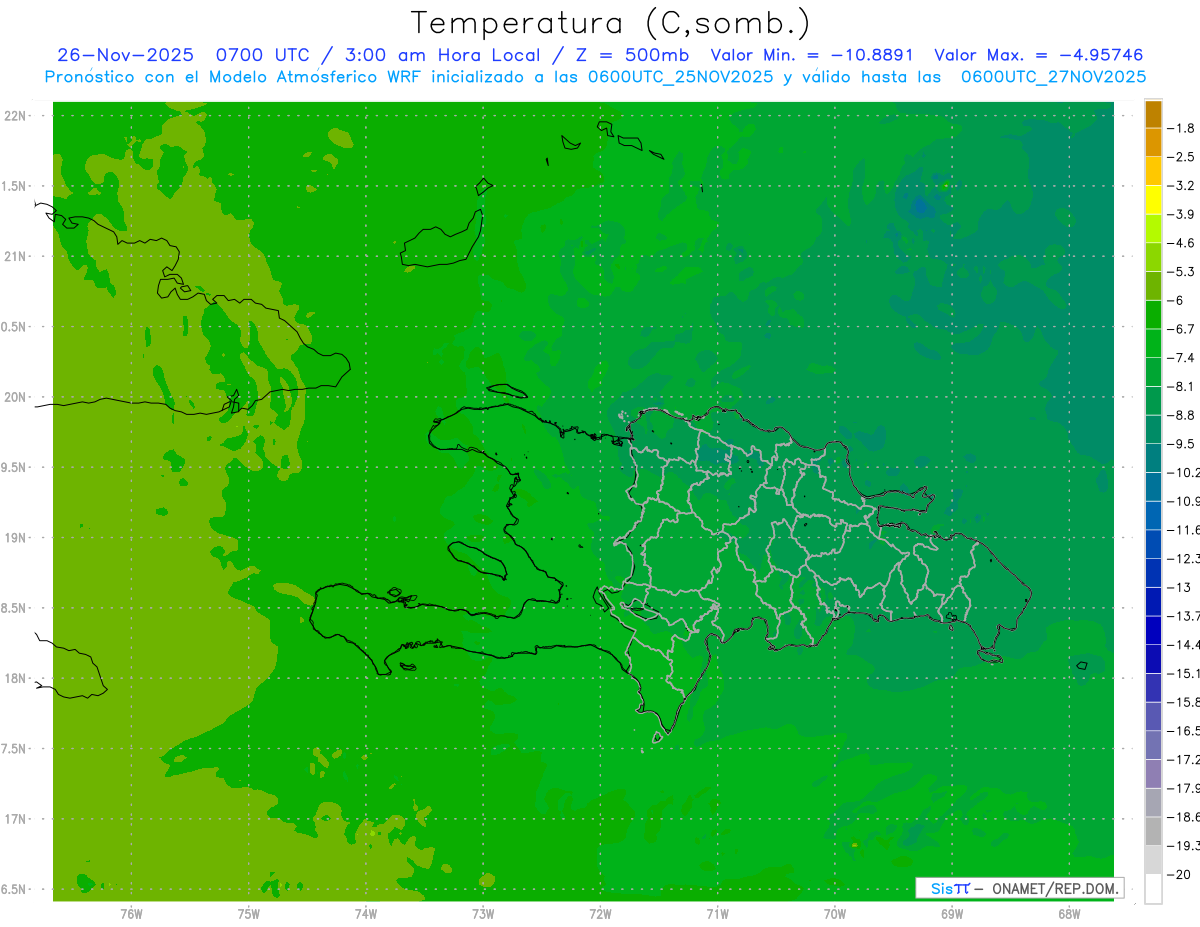Click the "-18.6" colorbar label
Screen dimensions: 1200x927
pos(1184,817)
